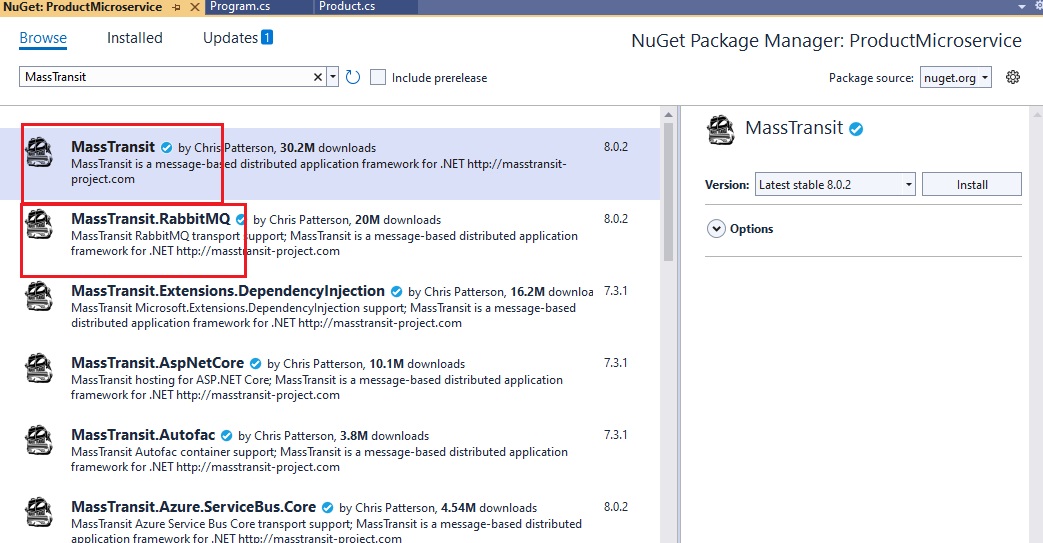Click the 4.54M downloads text
This screenshot has height=543, width=1043.
coord(489,508)
